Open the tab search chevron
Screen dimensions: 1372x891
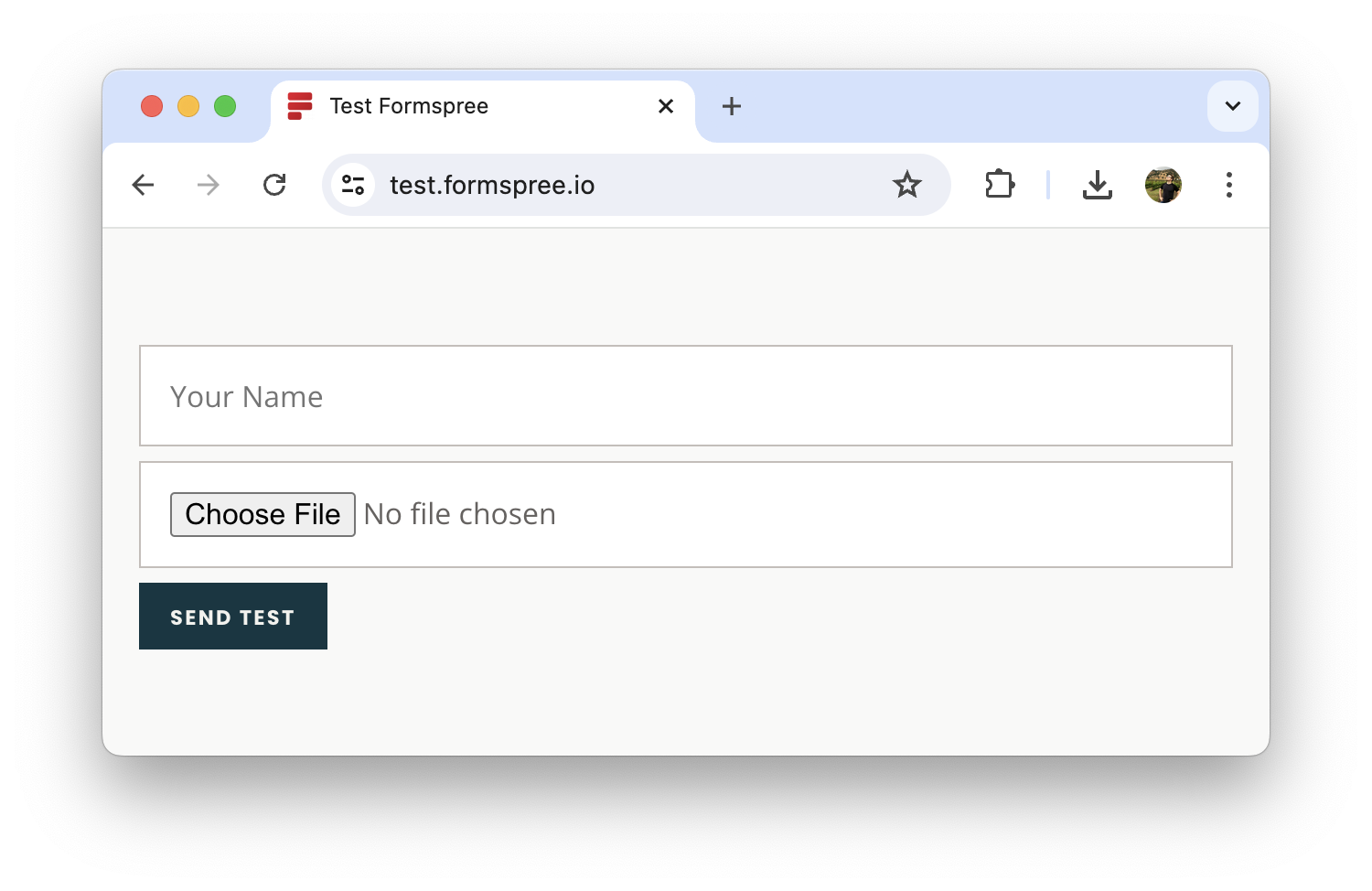(x=1232, y=106)
